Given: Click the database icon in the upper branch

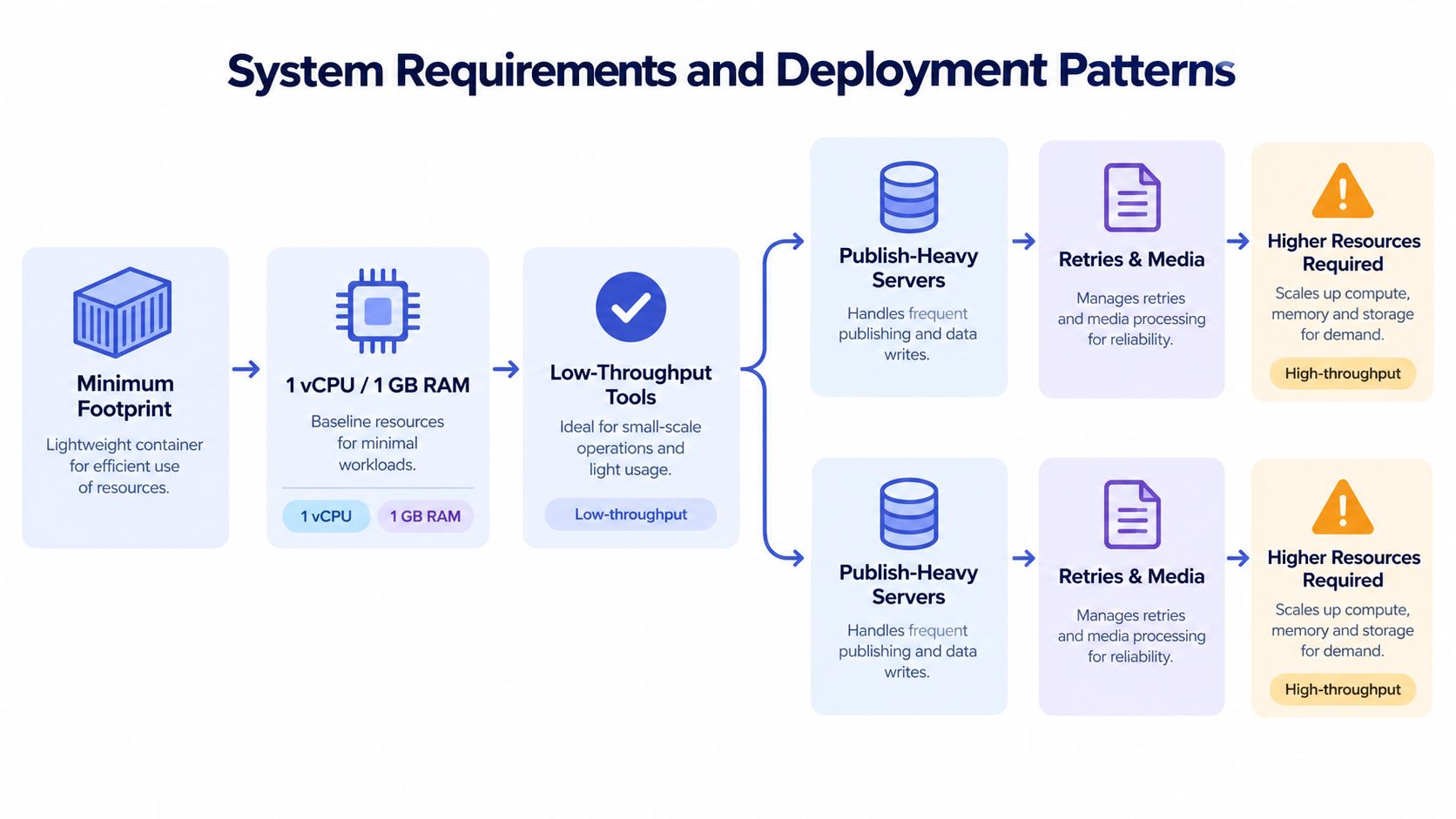Looking at the screenshot, I should click(908, 197).
